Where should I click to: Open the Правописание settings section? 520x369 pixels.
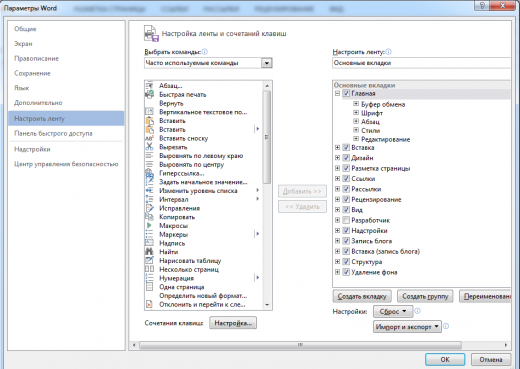coord(36,58)
